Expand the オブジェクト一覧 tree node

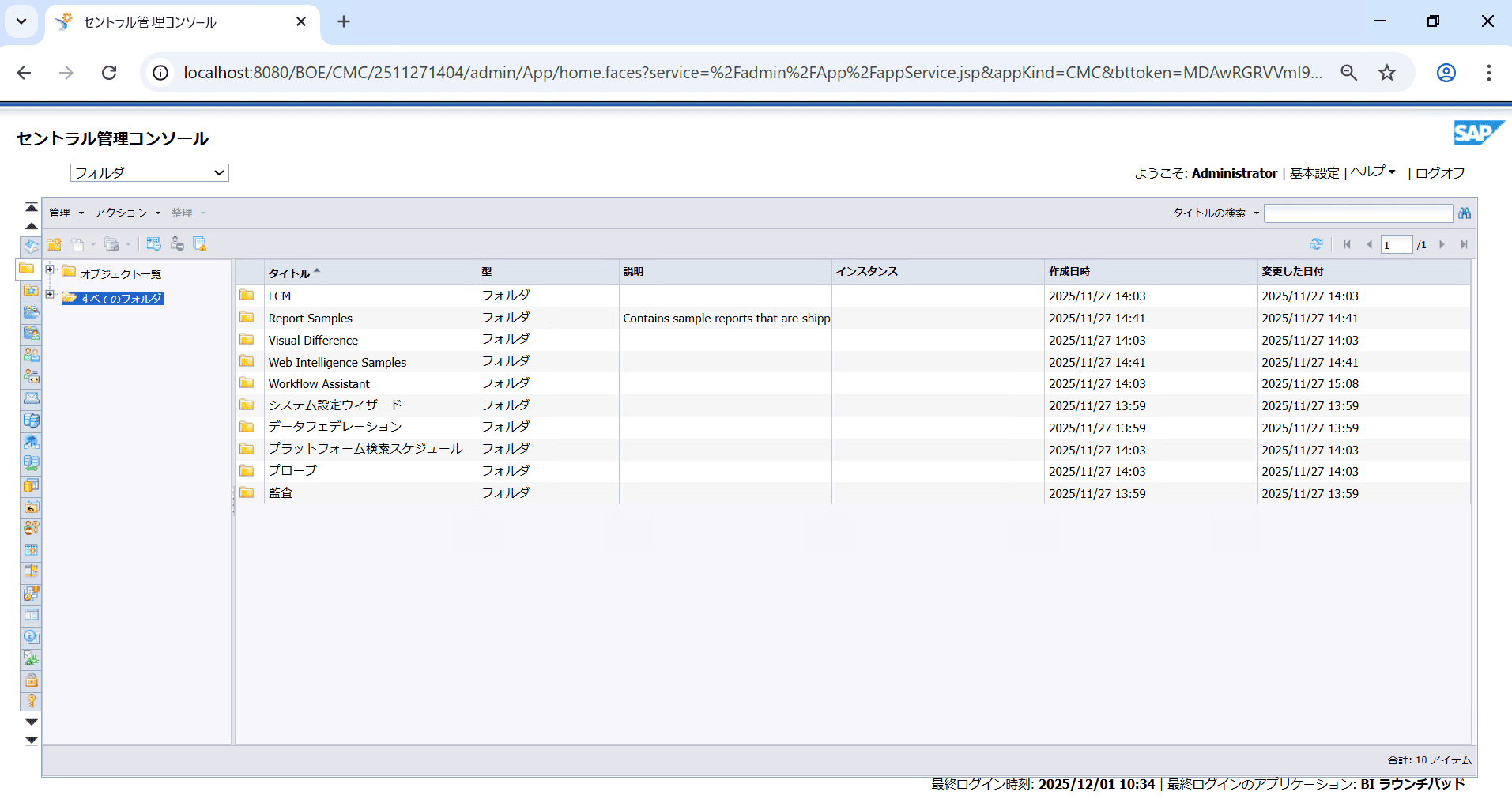50,270
